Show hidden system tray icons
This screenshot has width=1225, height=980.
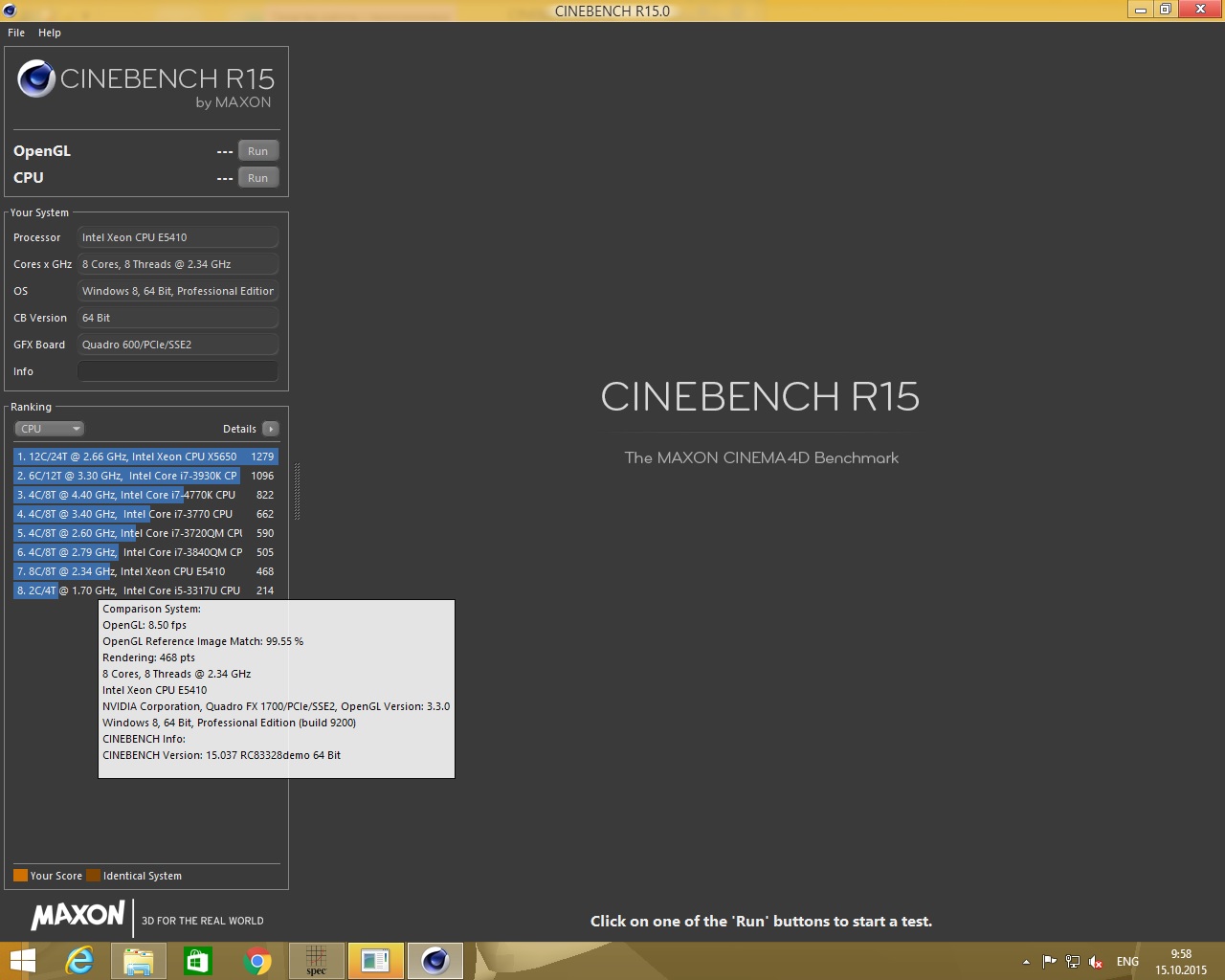1027,962
